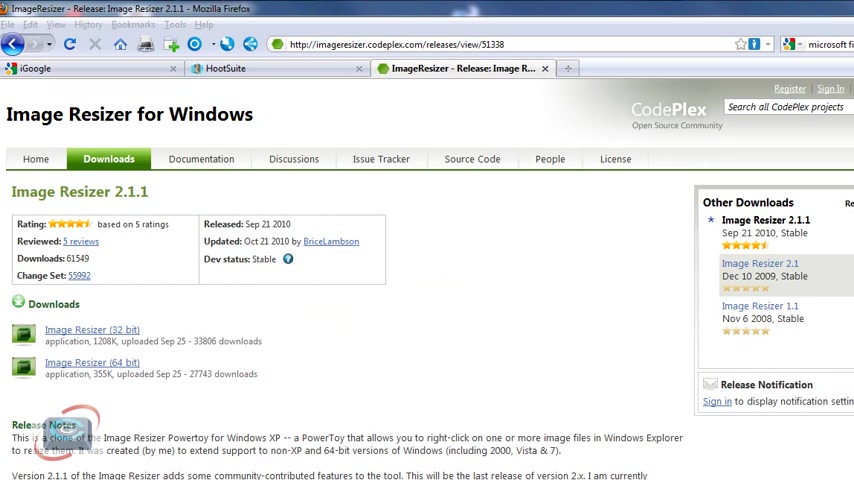
Task: Close the iGoogle tab
Action: (173, 69)
